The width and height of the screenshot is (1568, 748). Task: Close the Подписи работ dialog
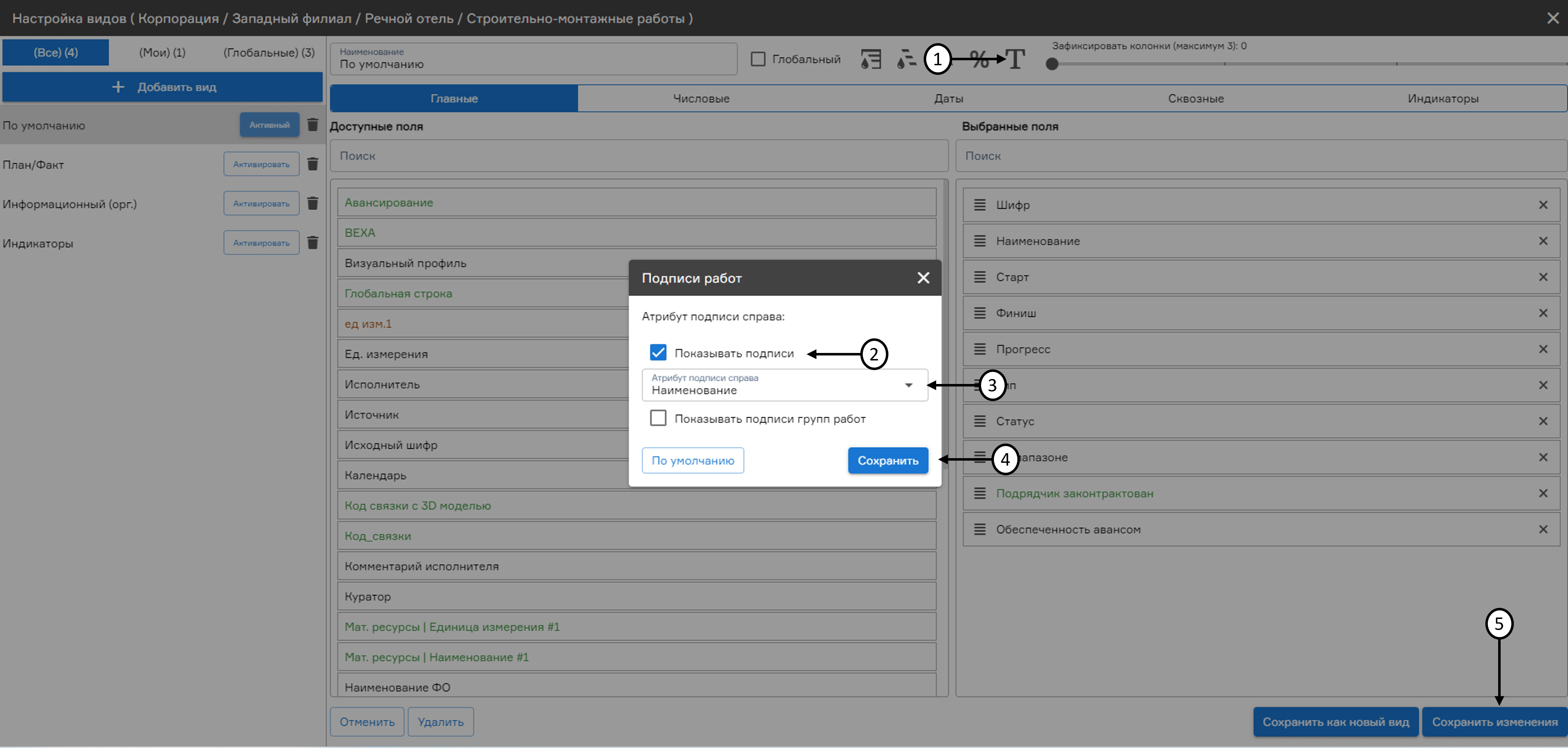tap(923, 278)
